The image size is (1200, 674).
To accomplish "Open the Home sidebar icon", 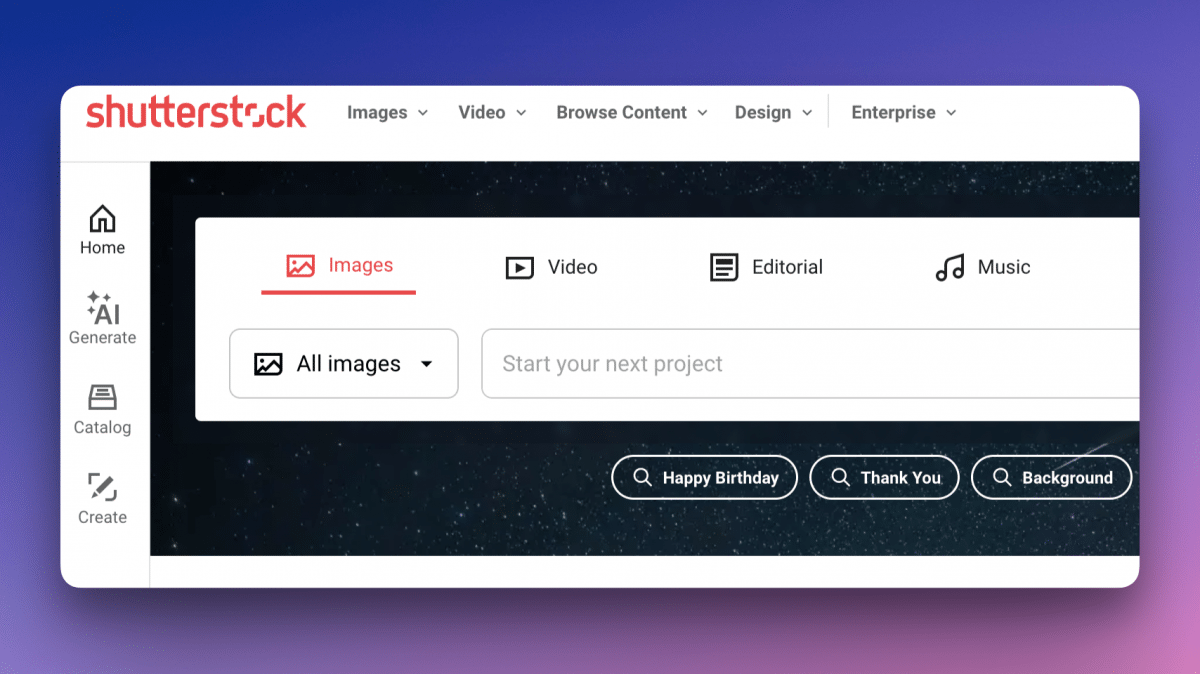I will (x=102, y=219).
